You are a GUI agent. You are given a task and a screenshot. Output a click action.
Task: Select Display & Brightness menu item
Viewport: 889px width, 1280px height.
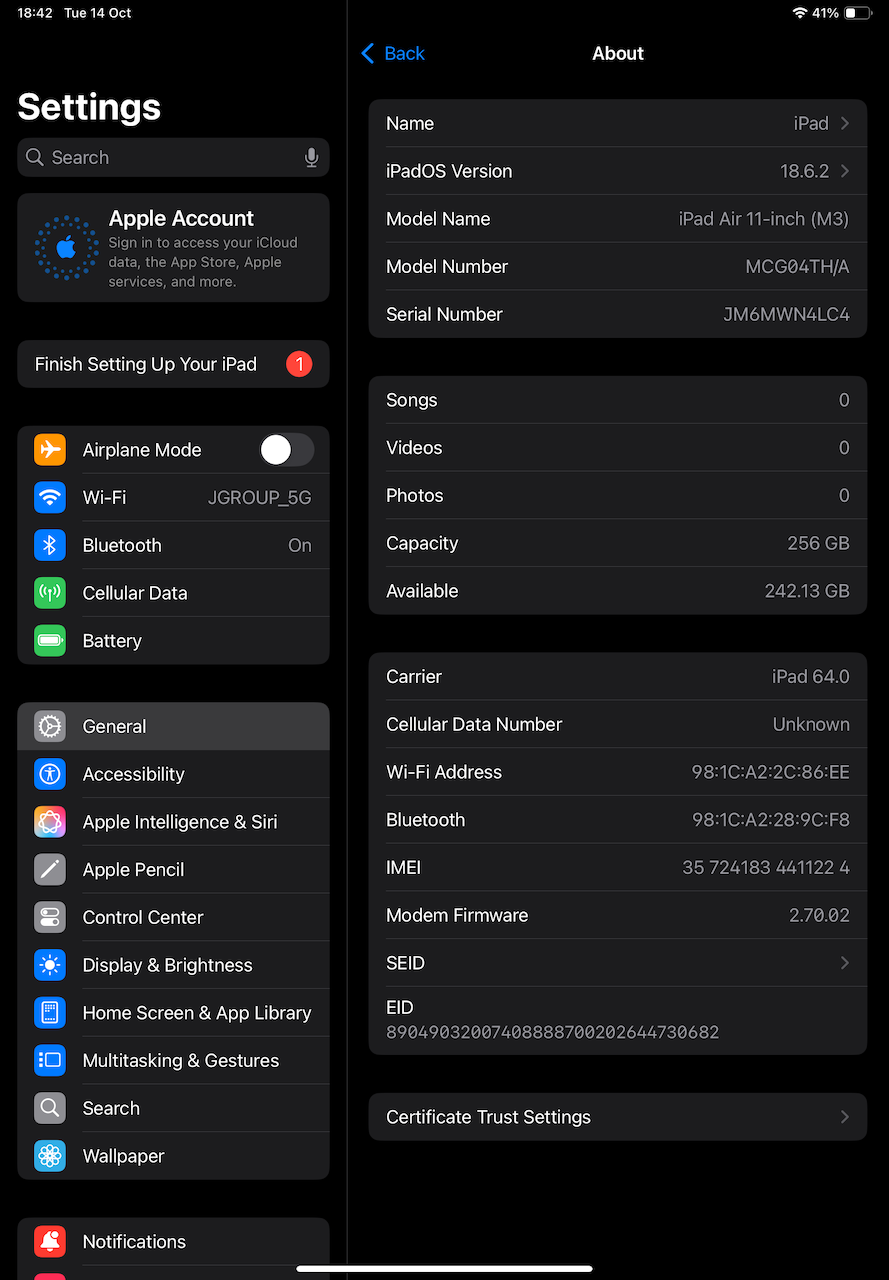coord(167,965)
